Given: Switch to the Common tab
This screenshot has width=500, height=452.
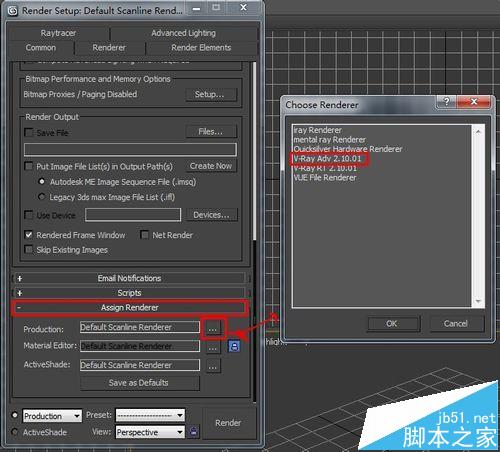Looking at the screenshot, I should pos(41,48).
